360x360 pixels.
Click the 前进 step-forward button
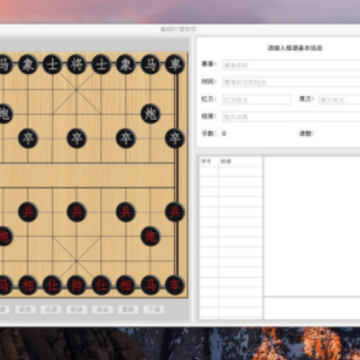click(x=77, y=309)
